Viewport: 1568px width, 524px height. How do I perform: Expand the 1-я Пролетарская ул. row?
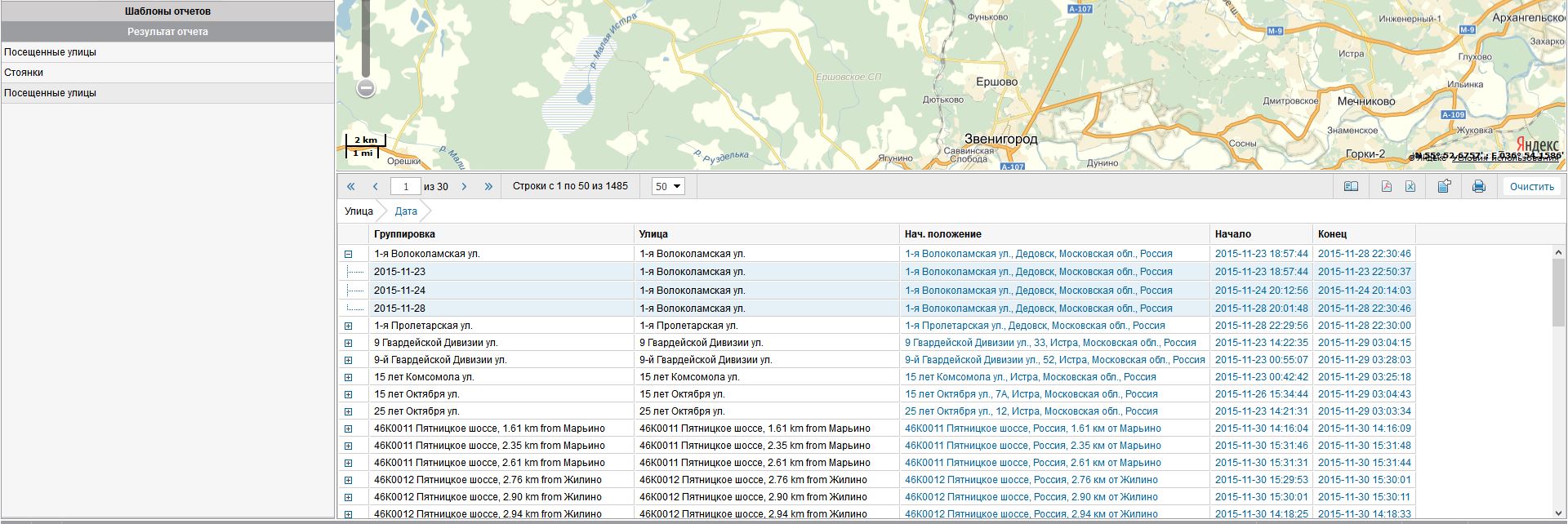348,326
